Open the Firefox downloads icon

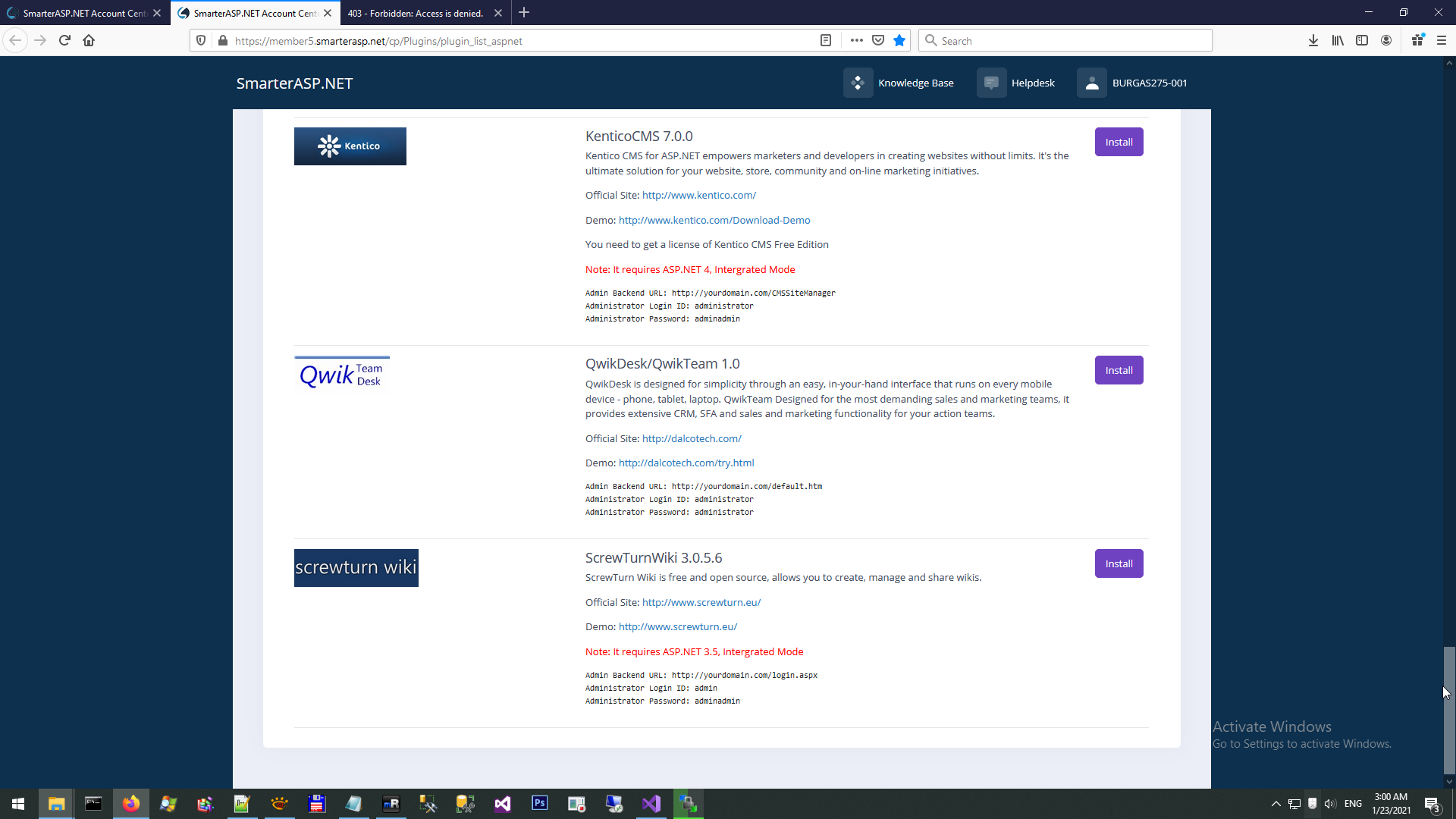pos(1313,41)
